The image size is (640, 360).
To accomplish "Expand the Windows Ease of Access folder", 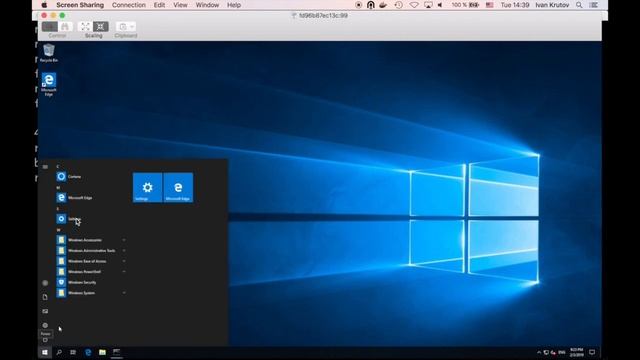I will pyautogui.click(x=91, y=261).
